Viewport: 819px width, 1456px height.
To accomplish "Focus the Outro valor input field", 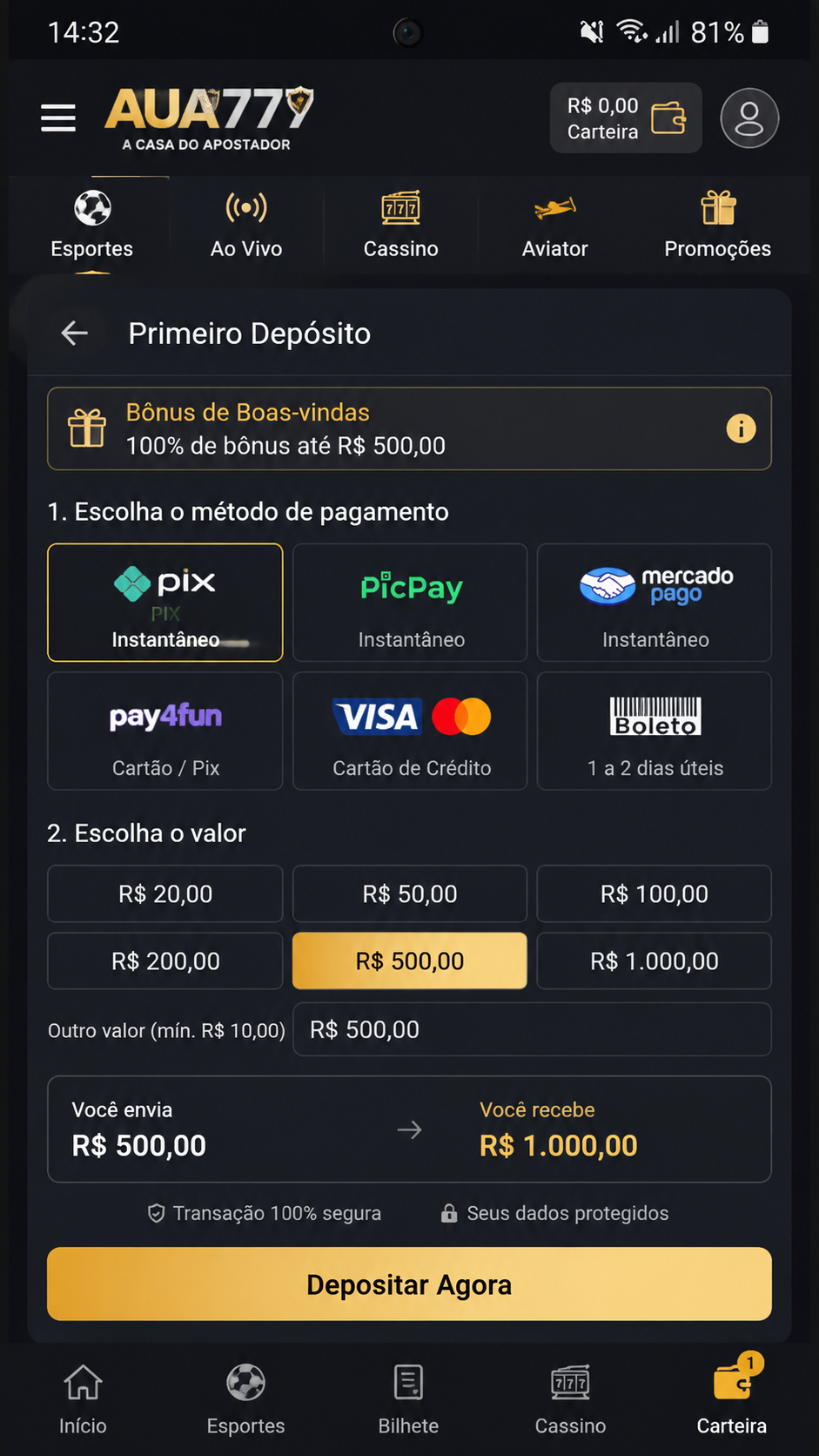I will point(532,1029).
